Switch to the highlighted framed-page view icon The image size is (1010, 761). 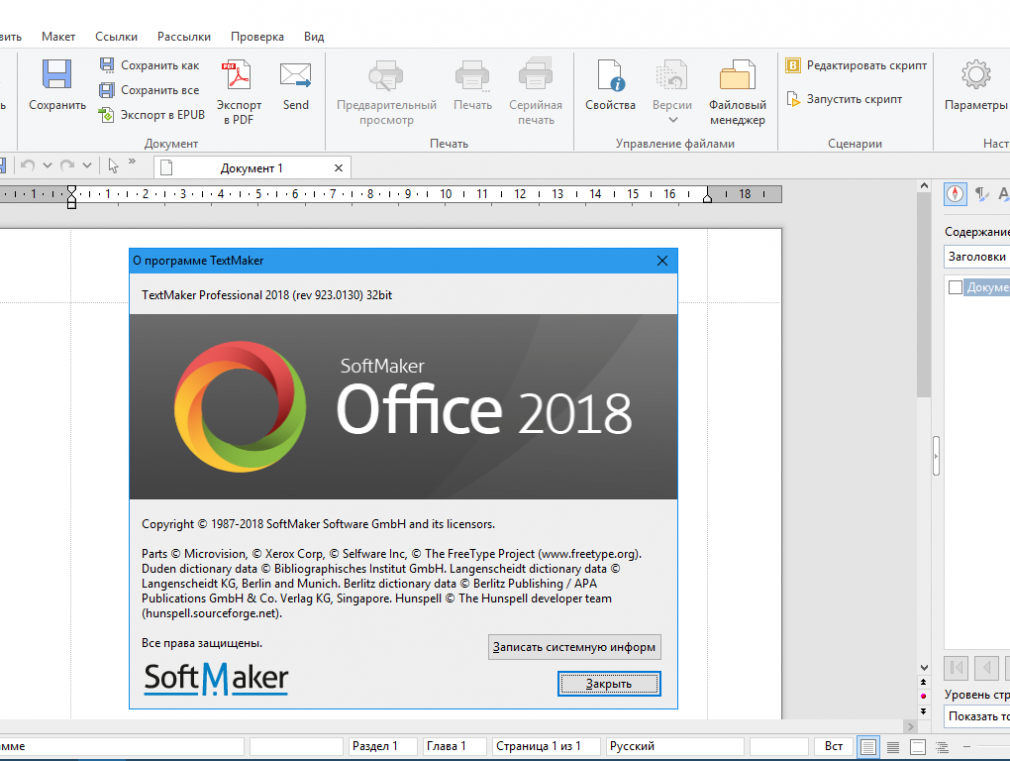[x=868, y=747]
